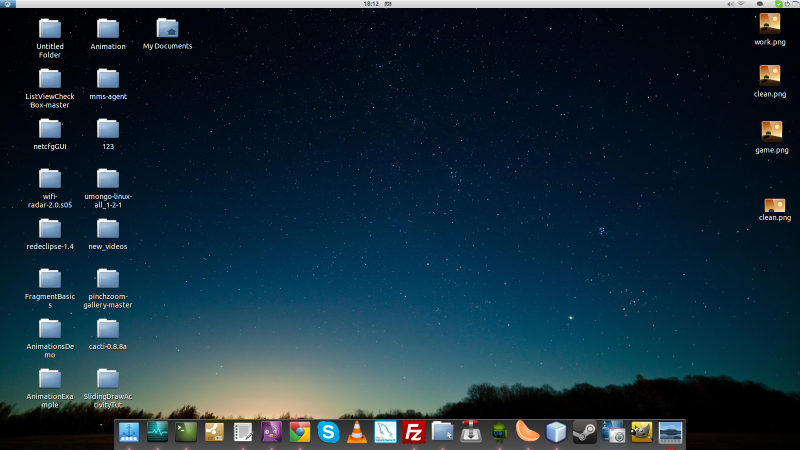Start VLC media player
The image size is (800, 450).
[357, 432]
